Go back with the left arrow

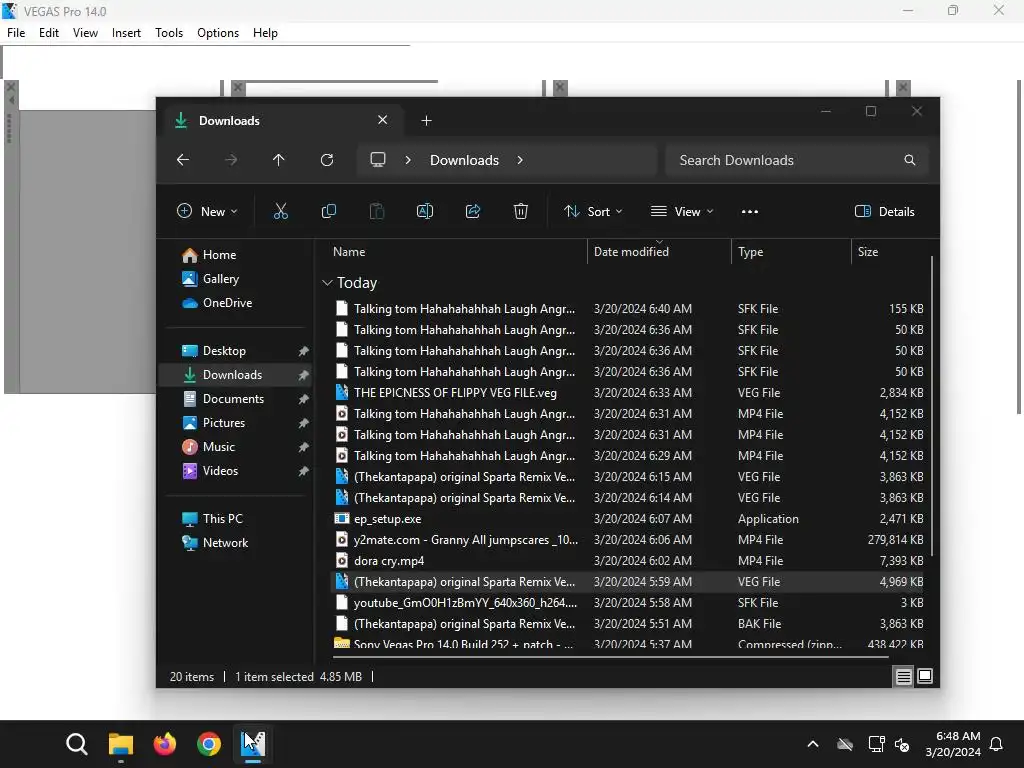point(183,160)
